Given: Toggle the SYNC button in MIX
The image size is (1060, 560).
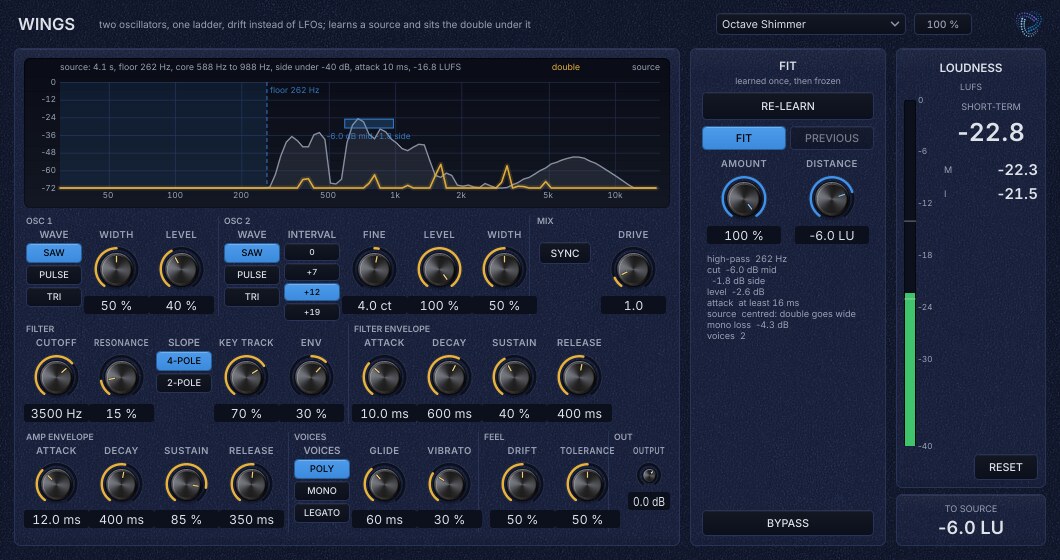Looking at the screenshot, I should [x=564, y=254].
